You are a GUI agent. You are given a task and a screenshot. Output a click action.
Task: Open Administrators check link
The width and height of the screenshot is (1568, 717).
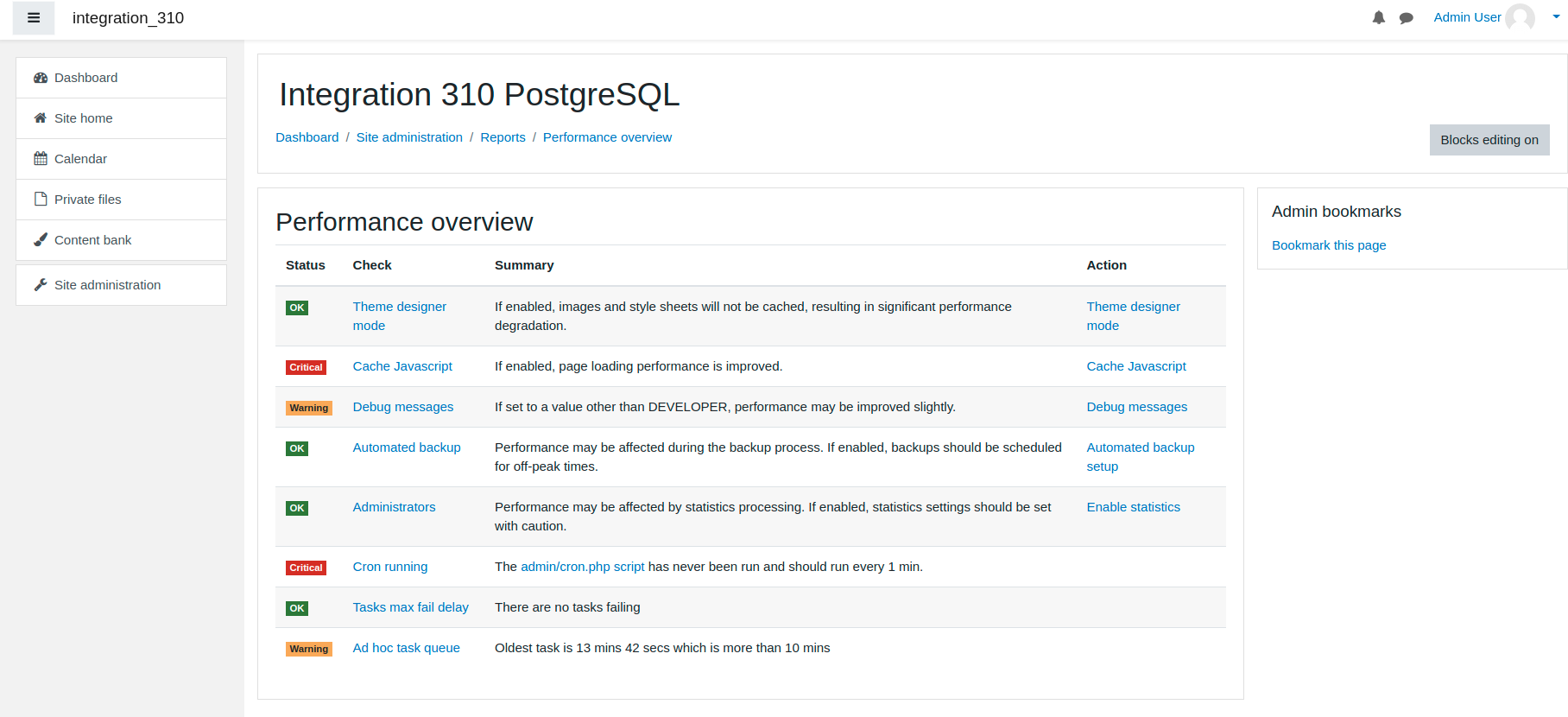click(394, 507)
